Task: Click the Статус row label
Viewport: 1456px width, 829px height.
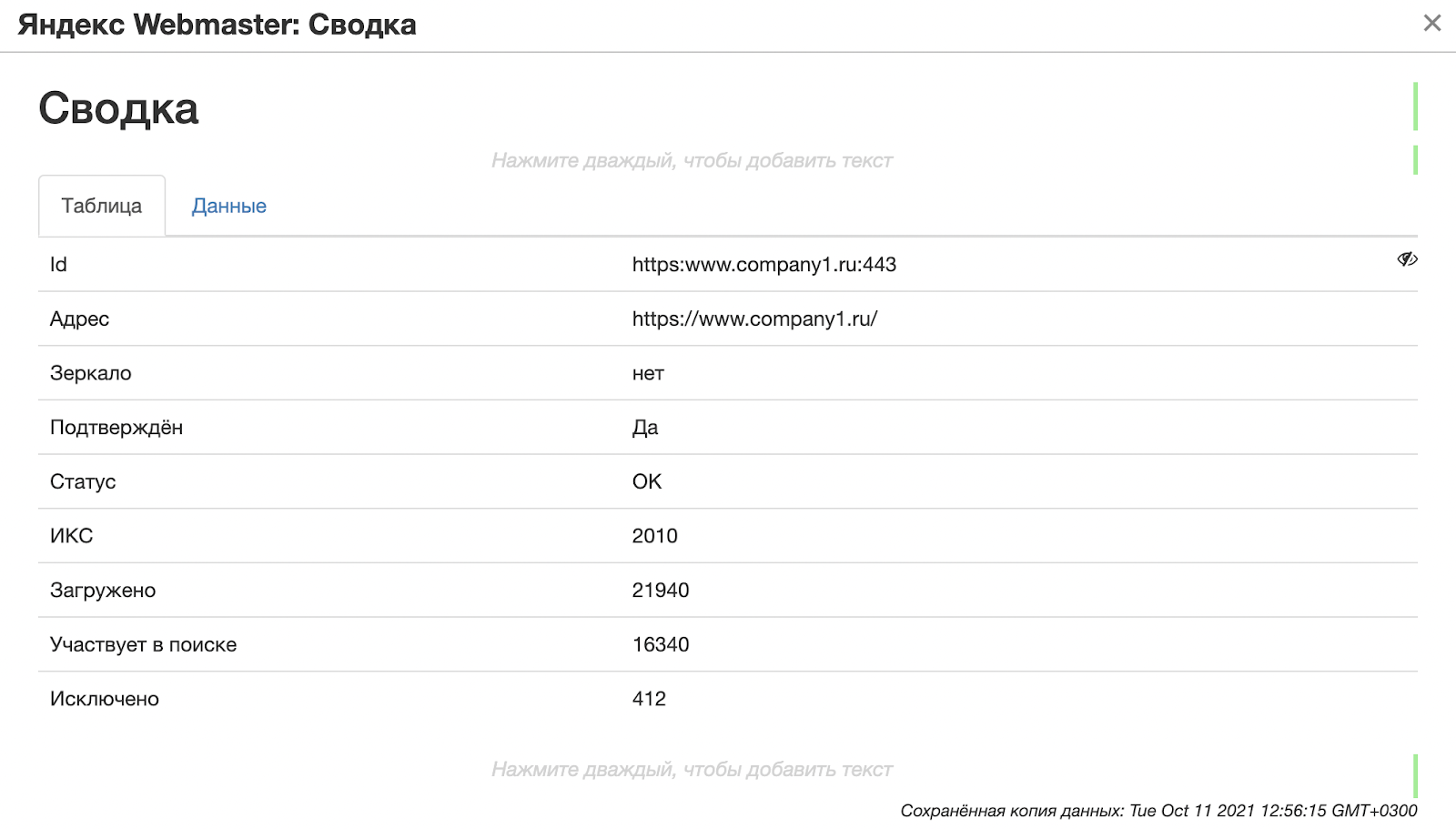Action: pos(83,482)
